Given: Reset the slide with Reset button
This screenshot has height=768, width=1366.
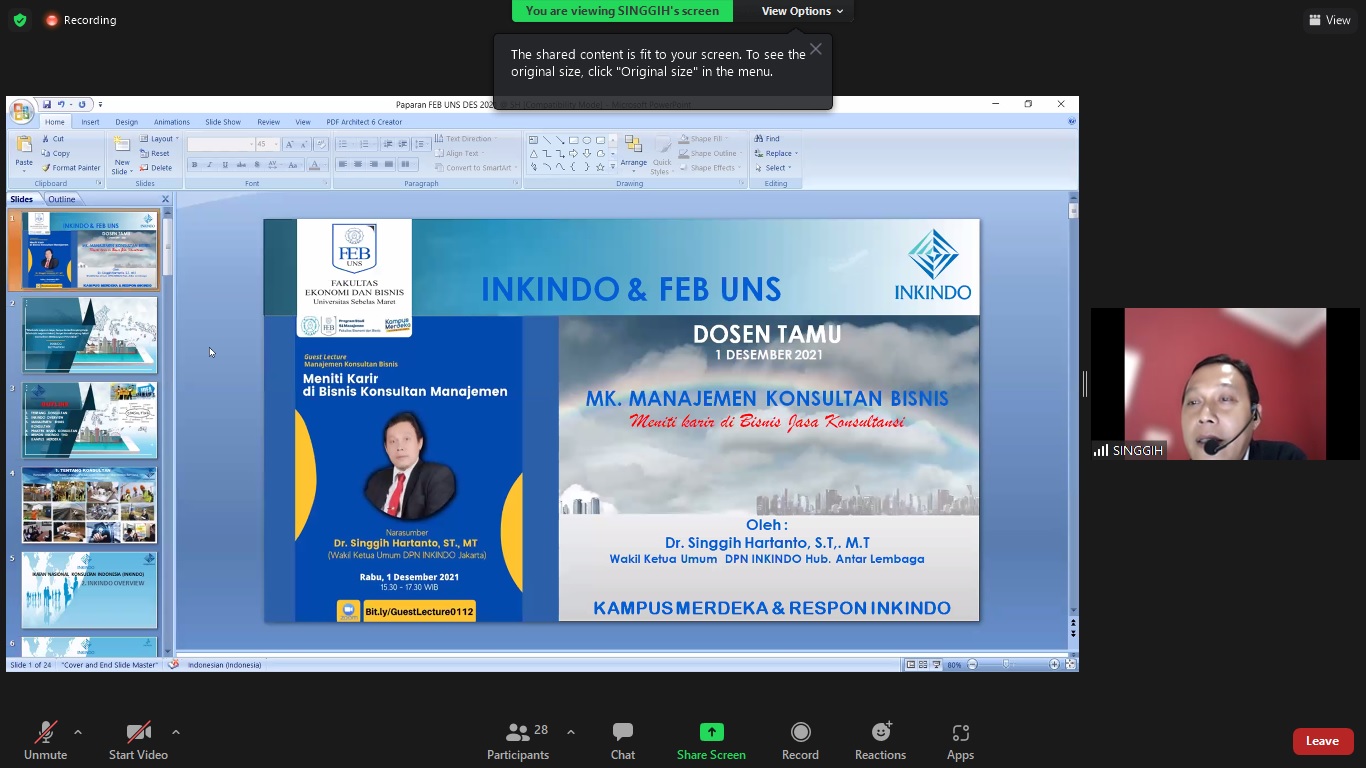Looking at the screenshot, I should (x=156, y=153).
